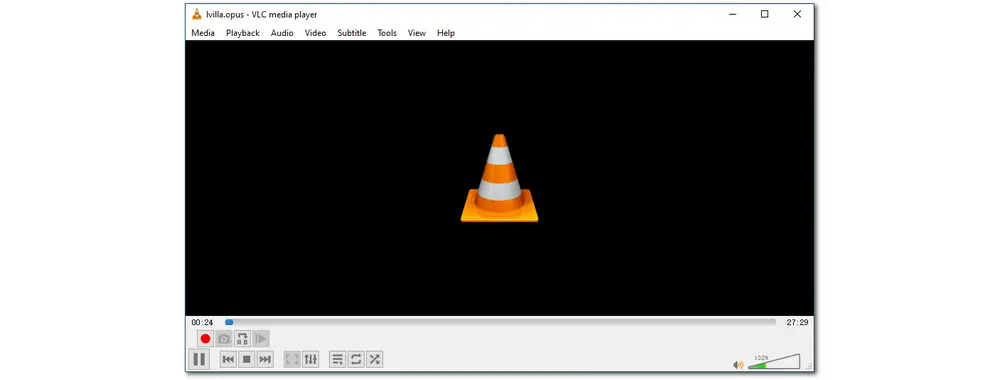Screen dimensions: 1000x380
Task: Open the Video menu
Action: point(315,33)
